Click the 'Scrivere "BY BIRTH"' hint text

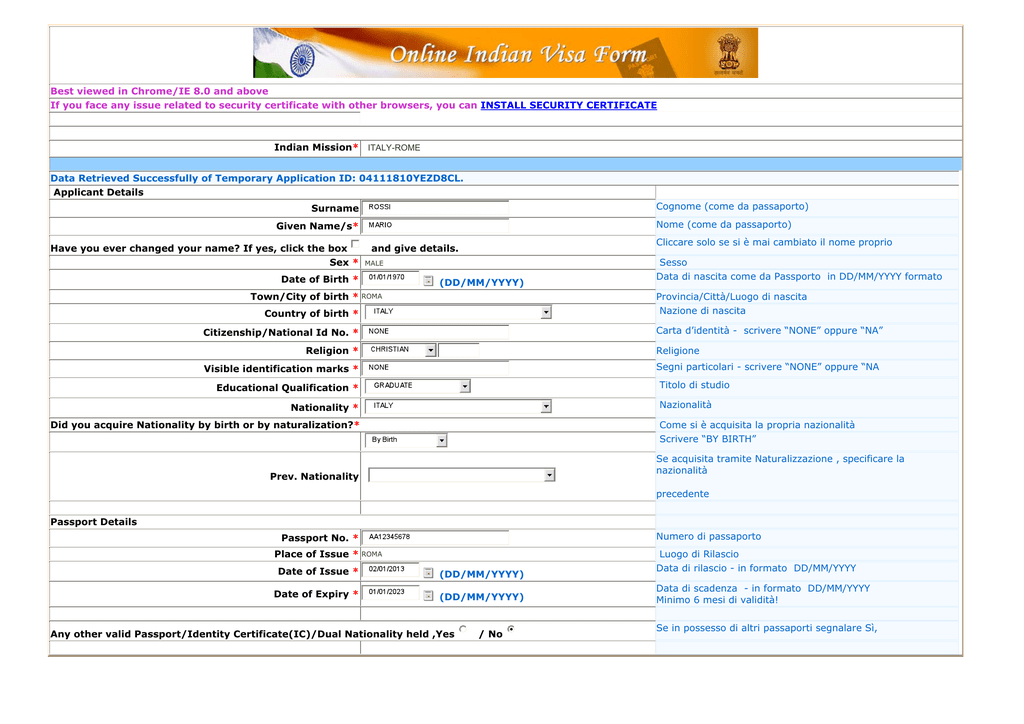(707, 439)
